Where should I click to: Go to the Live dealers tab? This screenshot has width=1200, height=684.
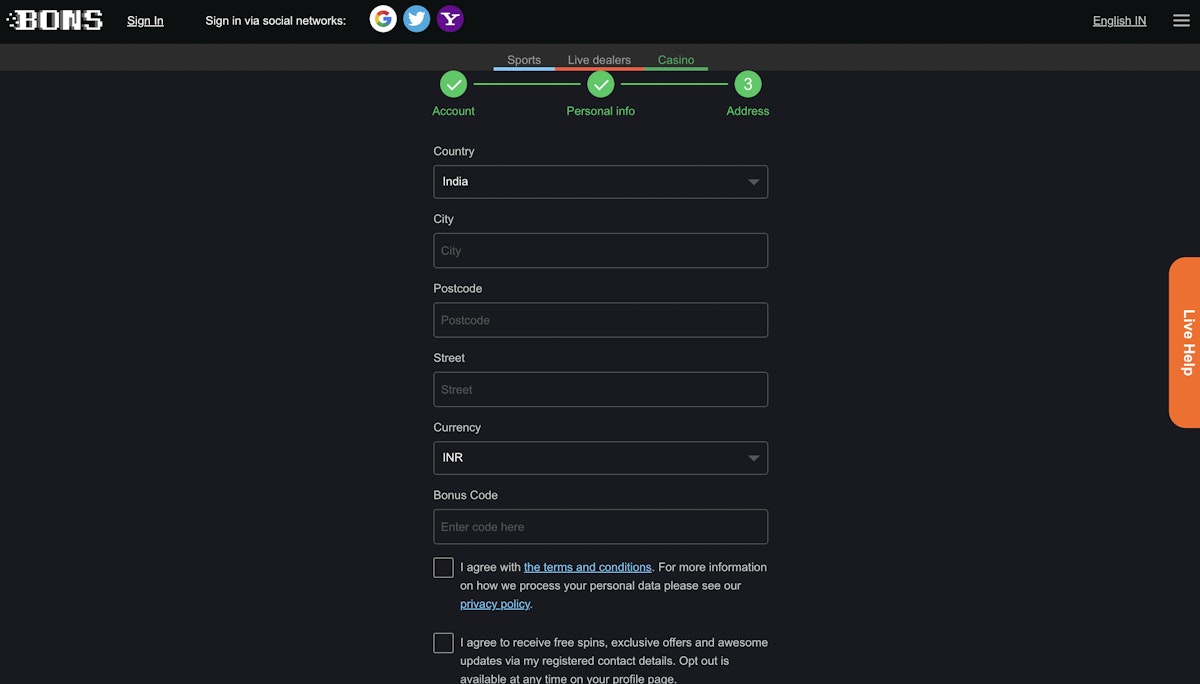(x=599, y=60)
